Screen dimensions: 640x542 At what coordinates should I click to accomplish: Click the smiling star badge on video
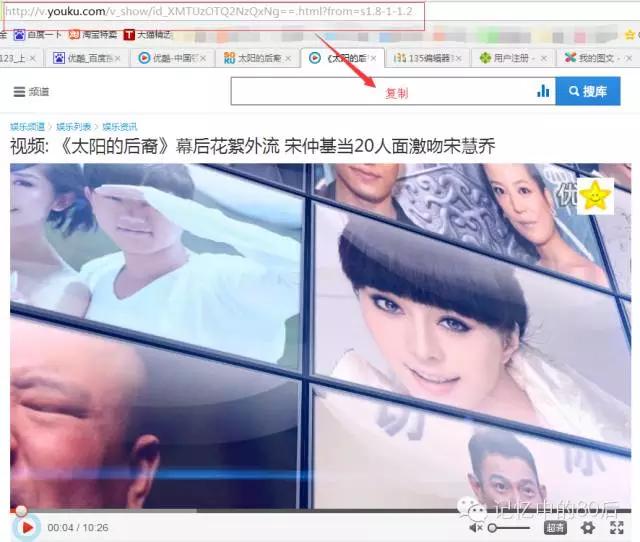click(x=596, y=196)
